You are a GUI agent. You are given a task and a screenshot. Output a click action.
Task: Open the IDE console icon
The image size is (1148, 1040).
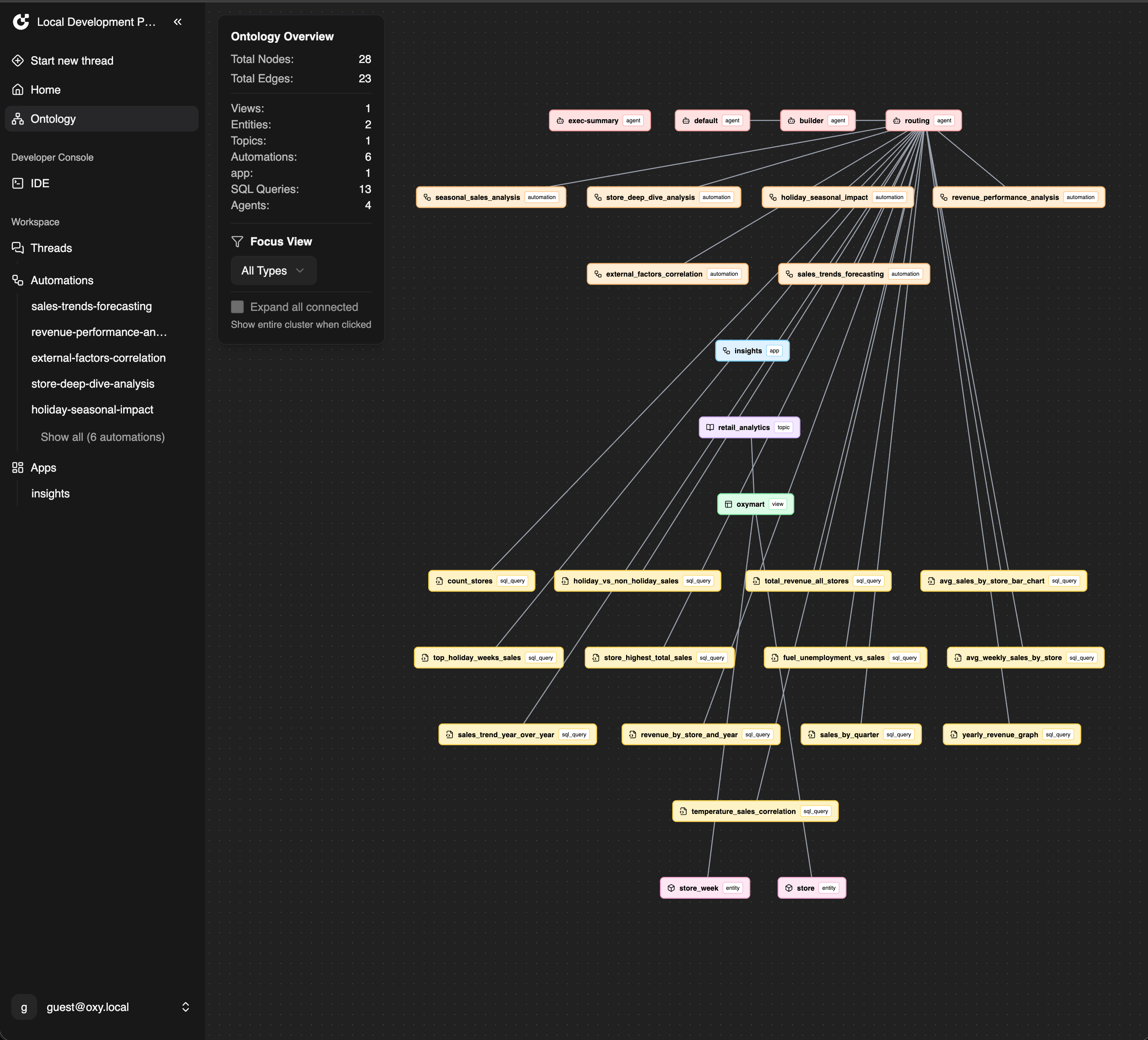coord(18,183)
